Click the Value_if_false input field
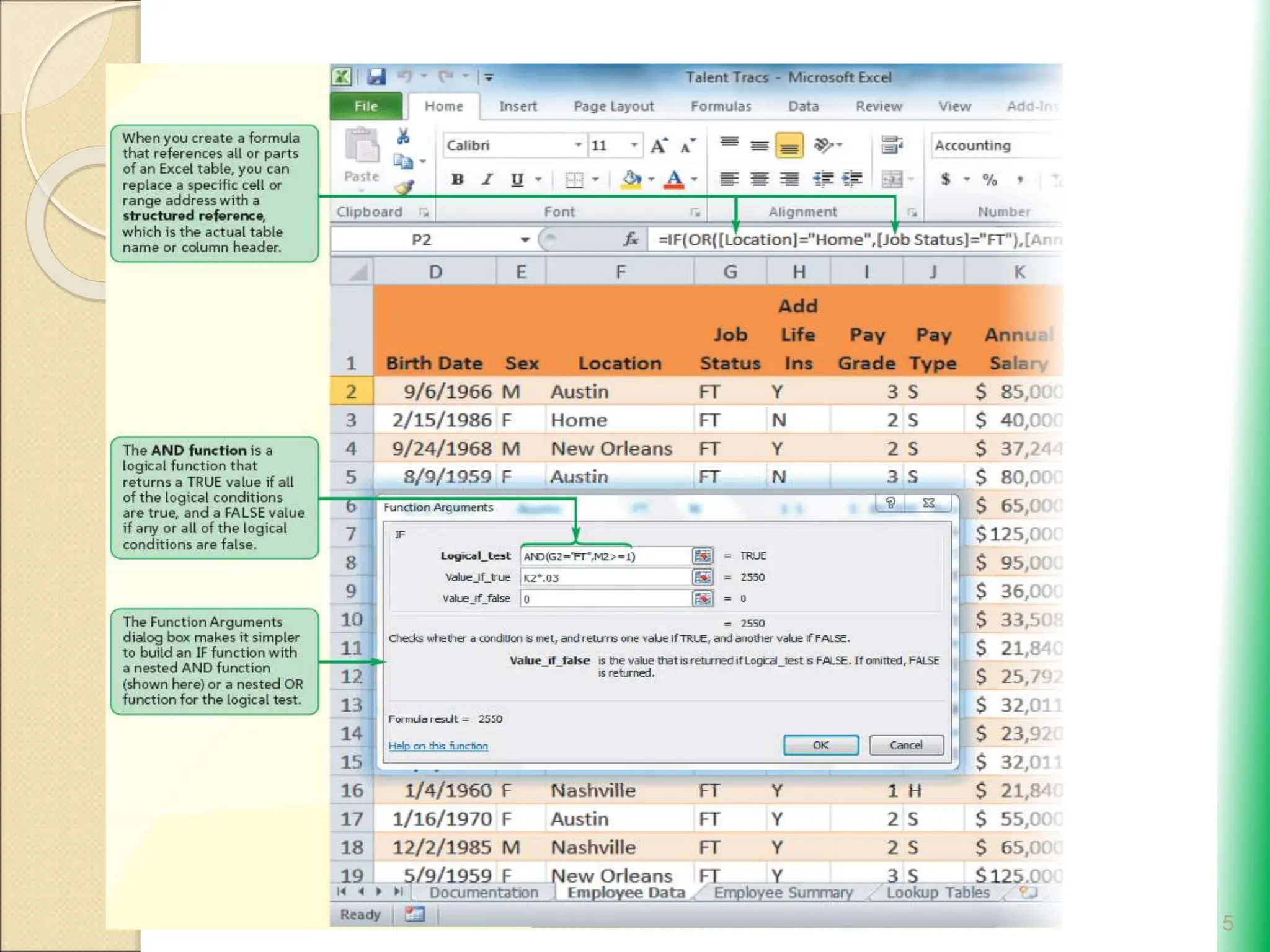Screen dimensions: 1270x952 point(605,599)
